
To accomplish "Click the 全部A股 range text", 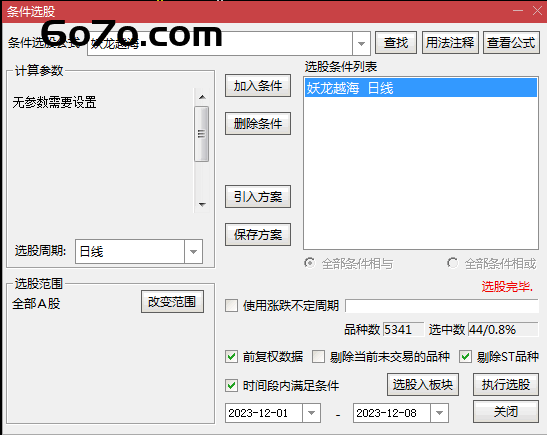I will pyautogui.click(x=36, y=303).
